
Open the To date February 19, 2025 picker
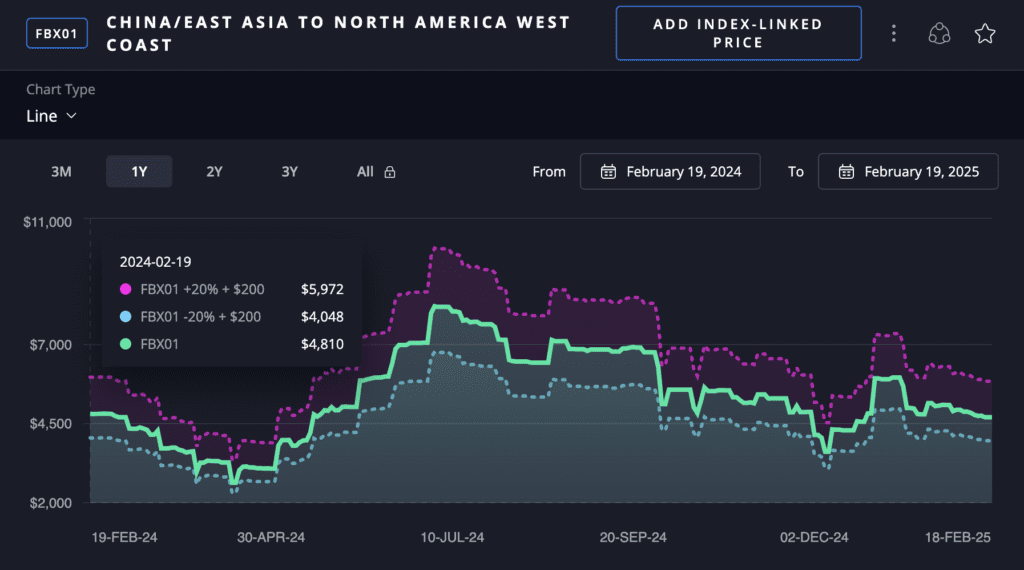pyautogui.click(x=908, y=172)
